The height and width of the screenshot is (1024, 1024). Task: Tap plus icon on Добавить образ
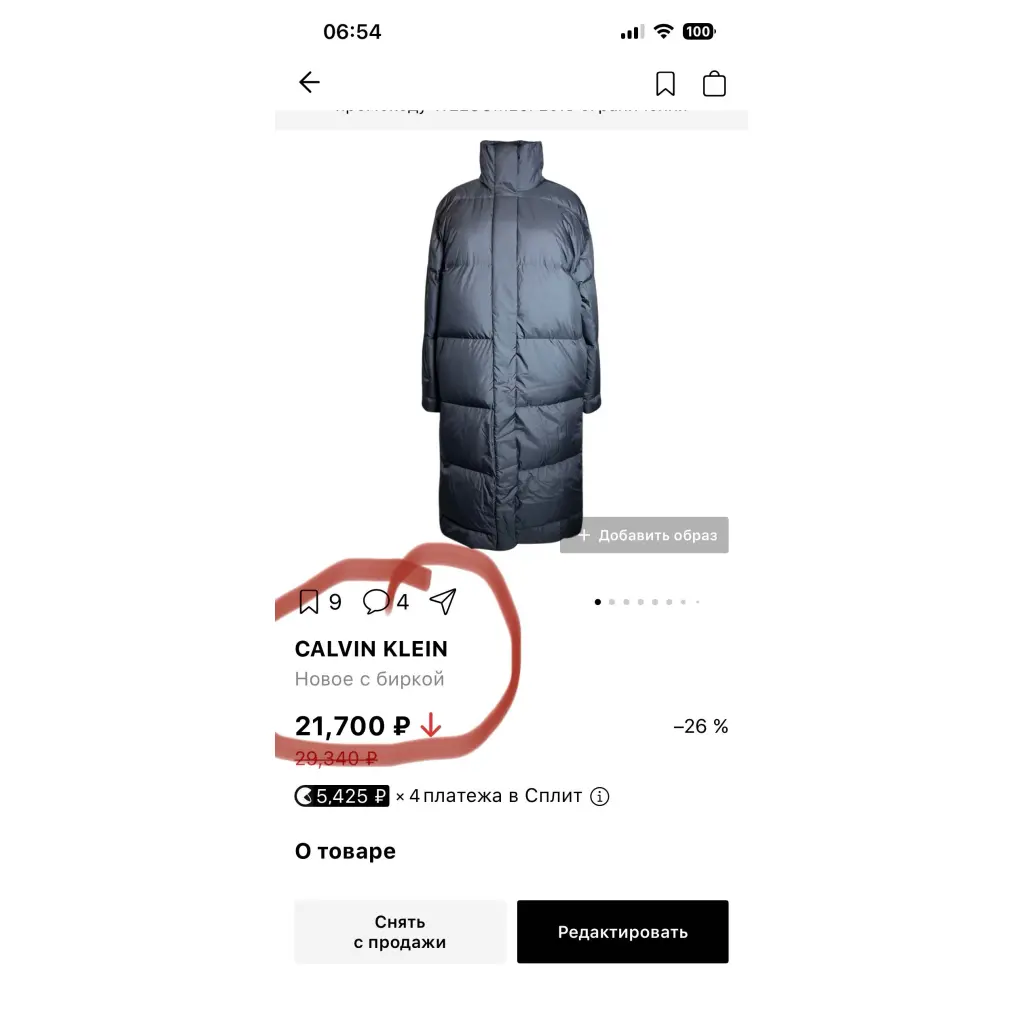[x=584, y=536]
